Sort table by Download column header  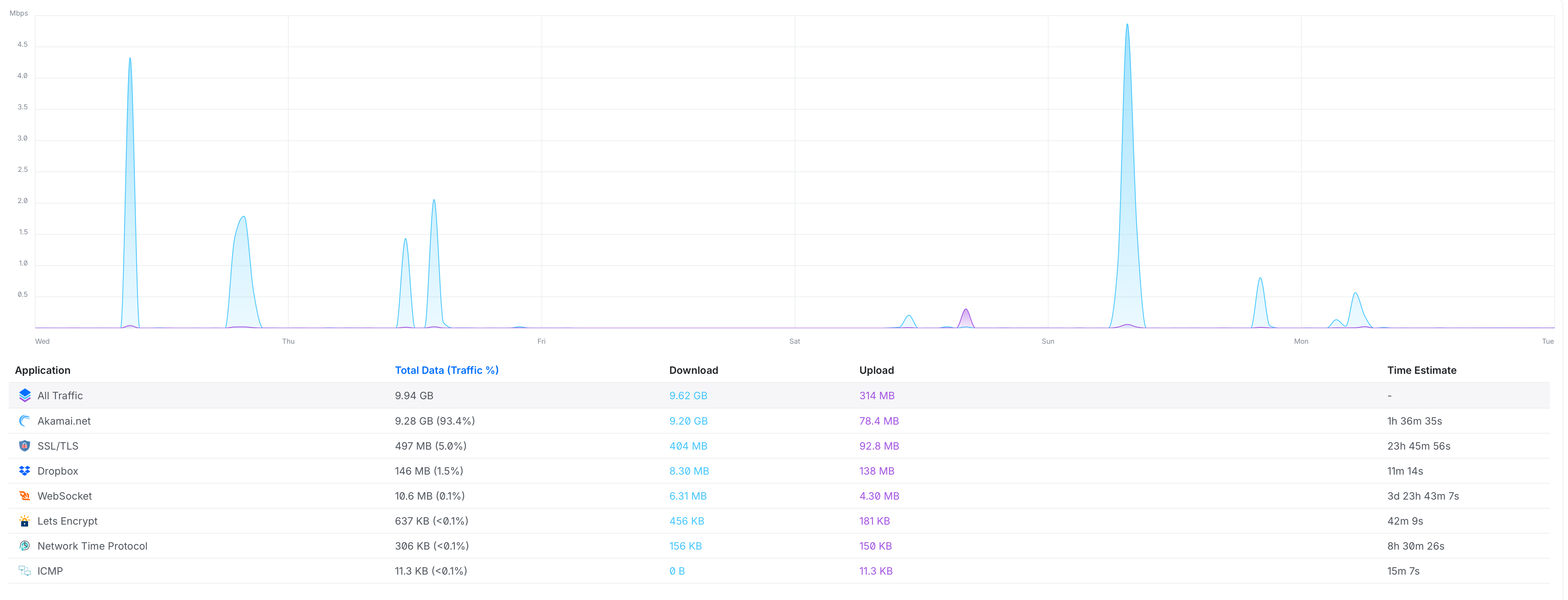coord(693,370)
